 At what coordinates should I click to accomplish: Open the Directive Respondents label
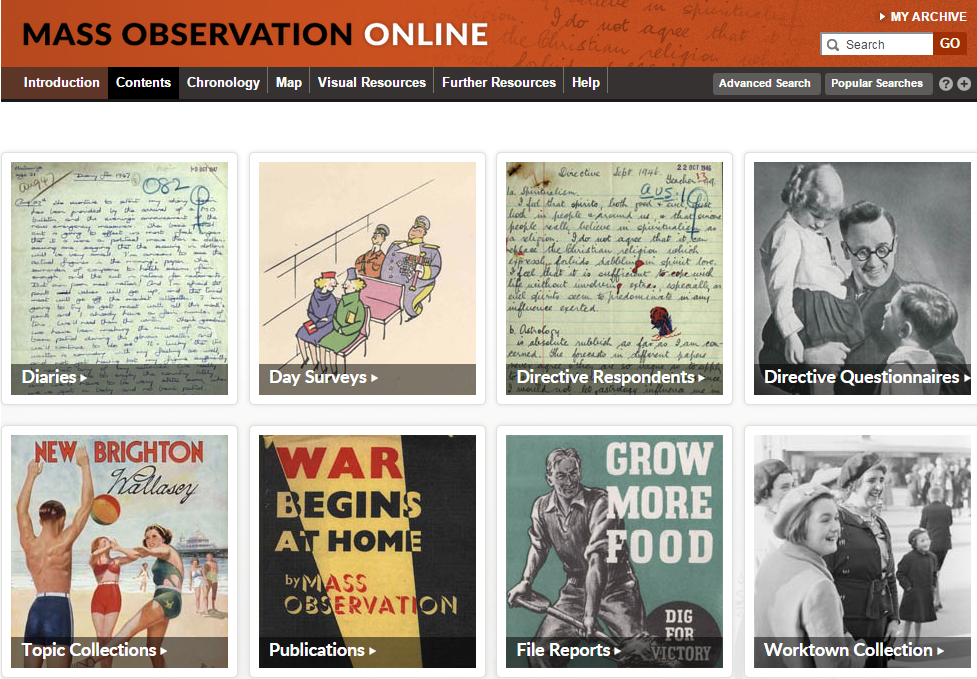pyautogui.click(x=610, y=377)
